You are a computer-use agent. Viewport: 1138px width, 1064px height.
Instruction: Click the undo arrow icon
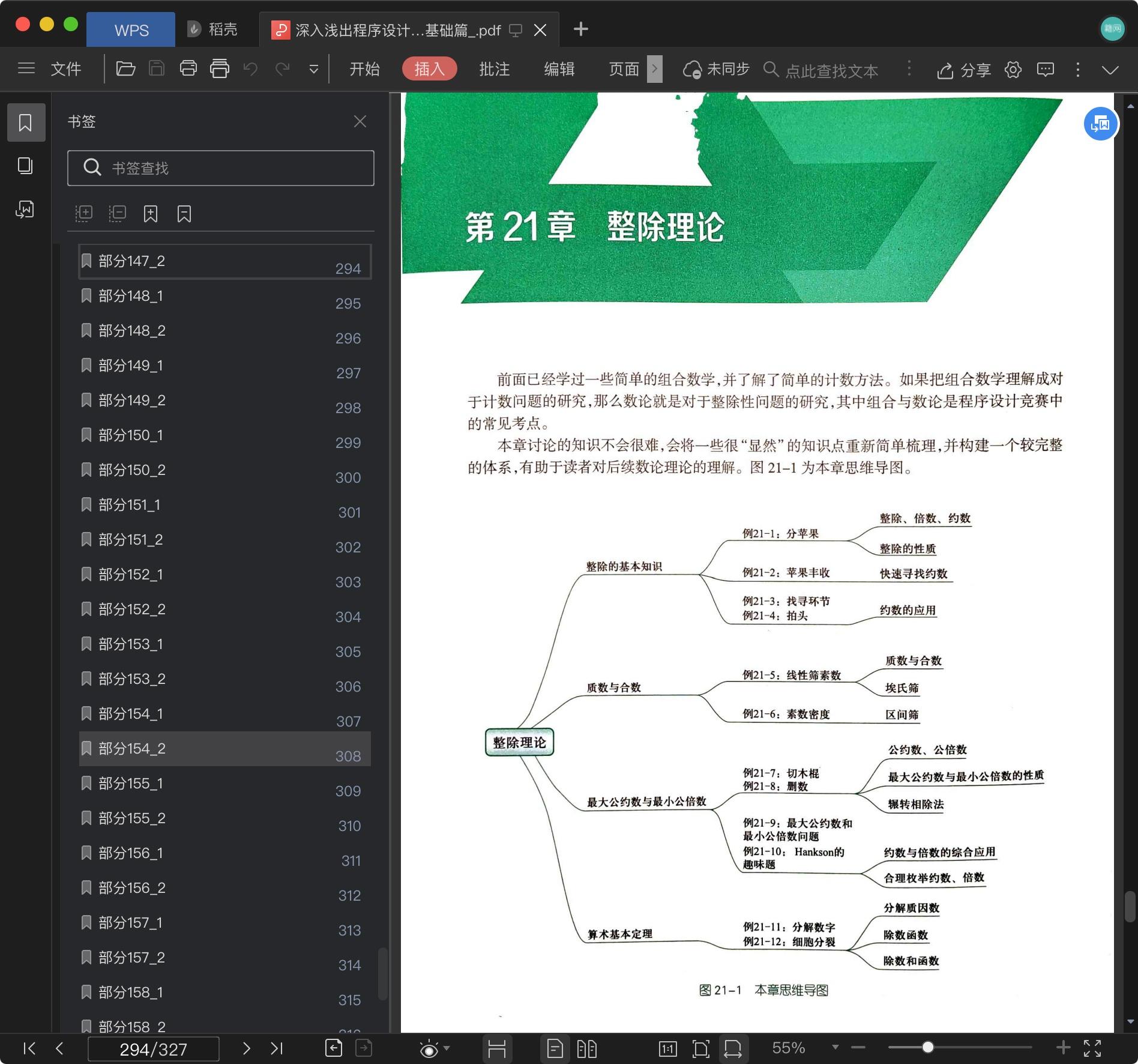pos(250,69)
